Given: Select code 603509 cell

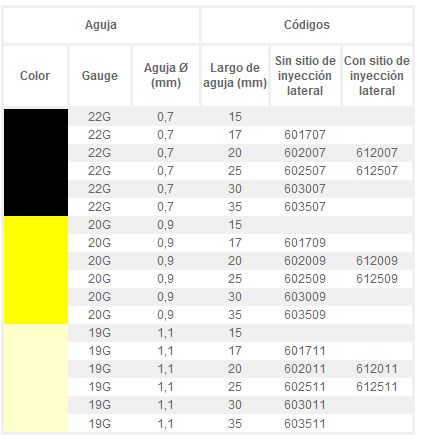Looking at the screenshot, I should tap(305, 315).
